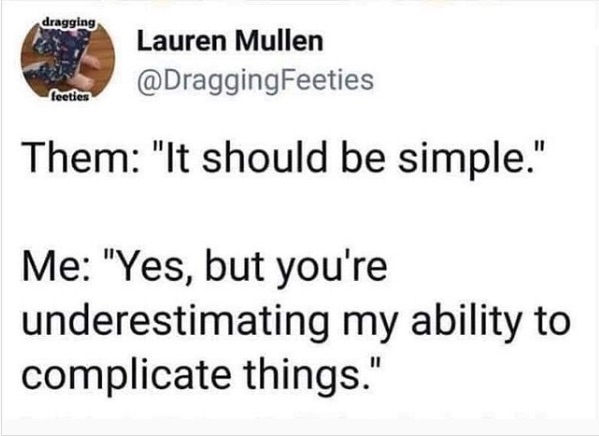Click the word 'It' after the opening quote
Image resolution: width=599 pixels, height=436 pixels.
click(177, 157)
